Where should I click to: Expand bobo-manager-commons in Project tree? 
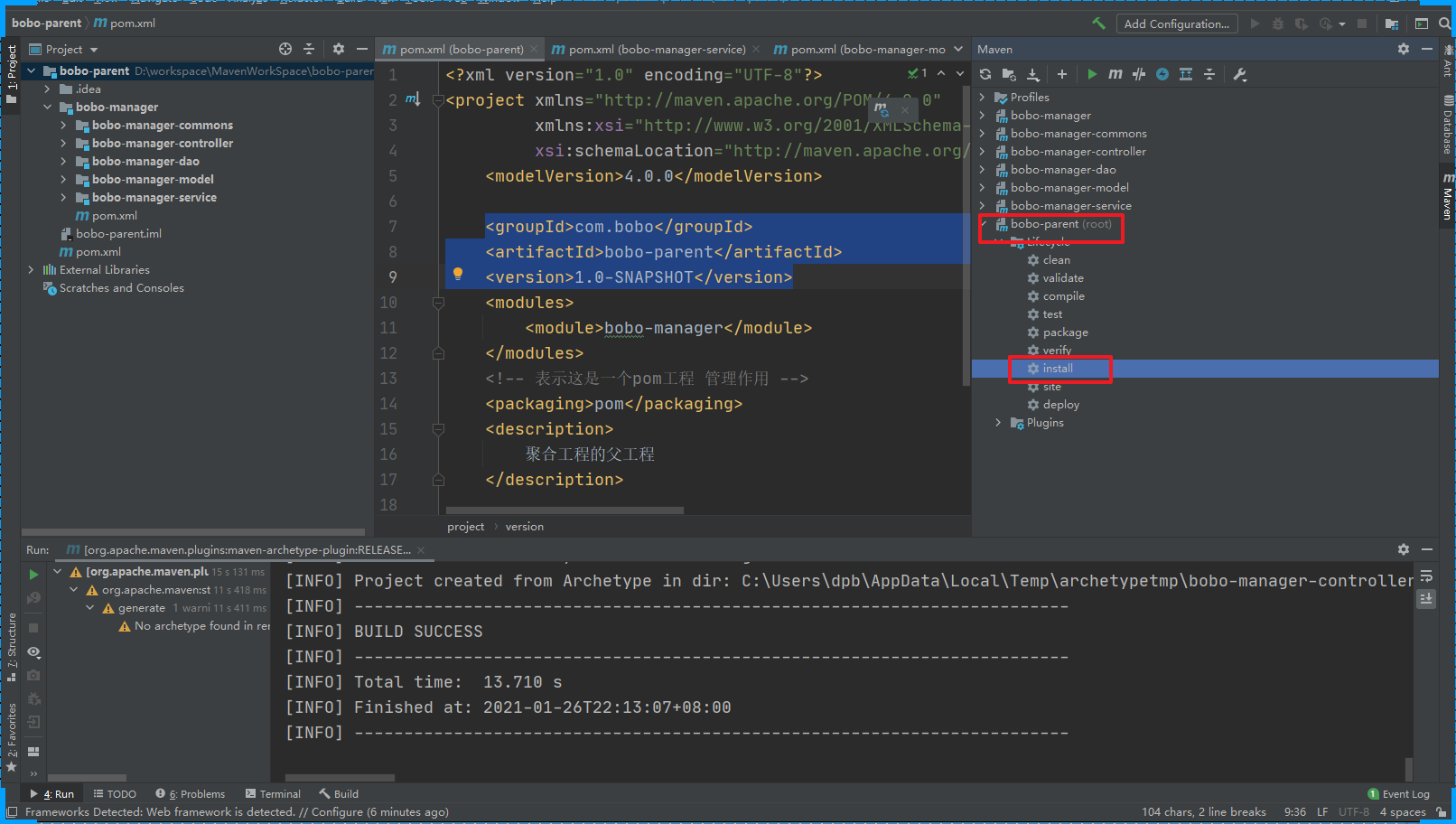(x=63, y=125)
